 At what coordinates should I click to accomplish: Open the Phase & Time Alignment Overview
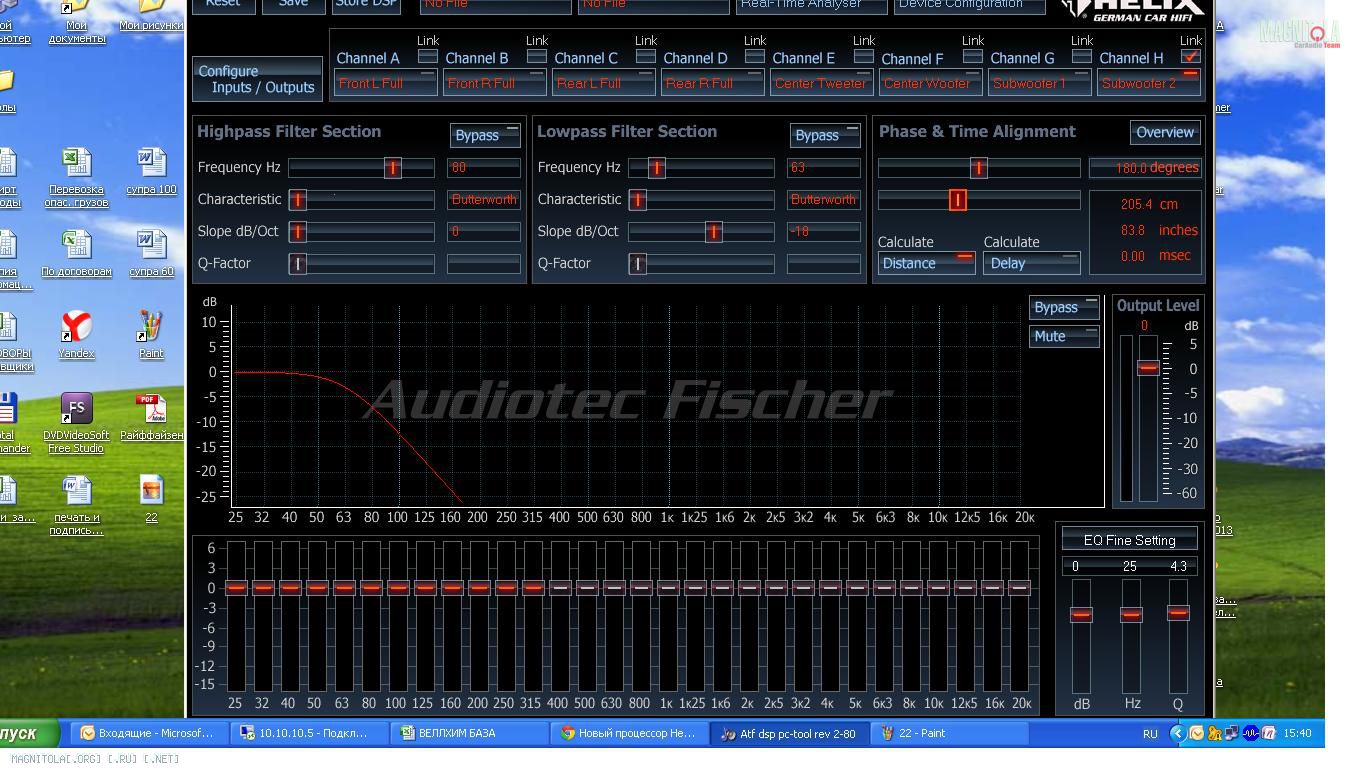(1165, 132)
